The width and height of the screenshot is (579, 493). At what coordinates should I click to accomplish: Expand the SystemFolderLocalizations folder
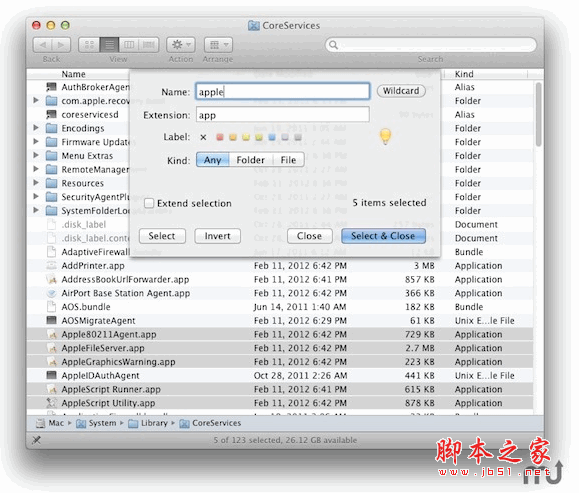pyautogui.click(x=36, y=210)
